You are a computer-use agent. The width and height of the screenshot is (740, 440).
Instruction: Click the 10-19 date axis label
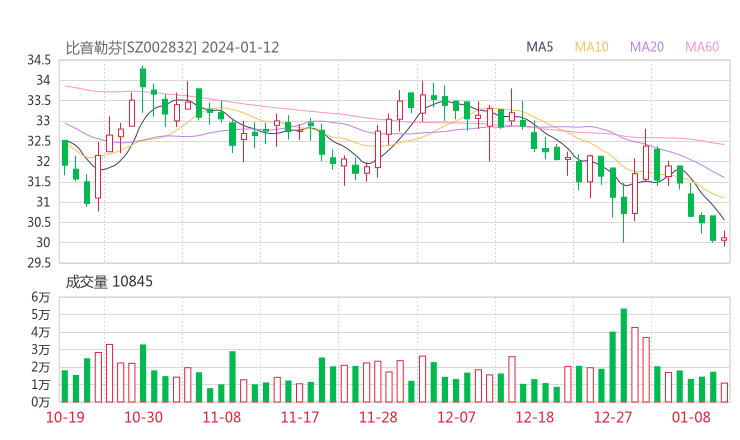click(x=65, y=417)
